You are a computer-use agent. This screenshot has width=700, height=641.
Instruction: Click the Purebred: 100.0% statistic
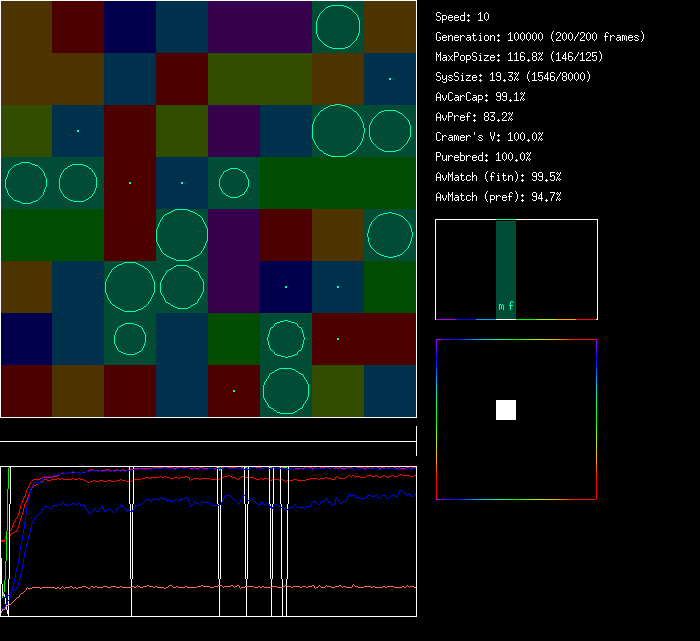482,157
